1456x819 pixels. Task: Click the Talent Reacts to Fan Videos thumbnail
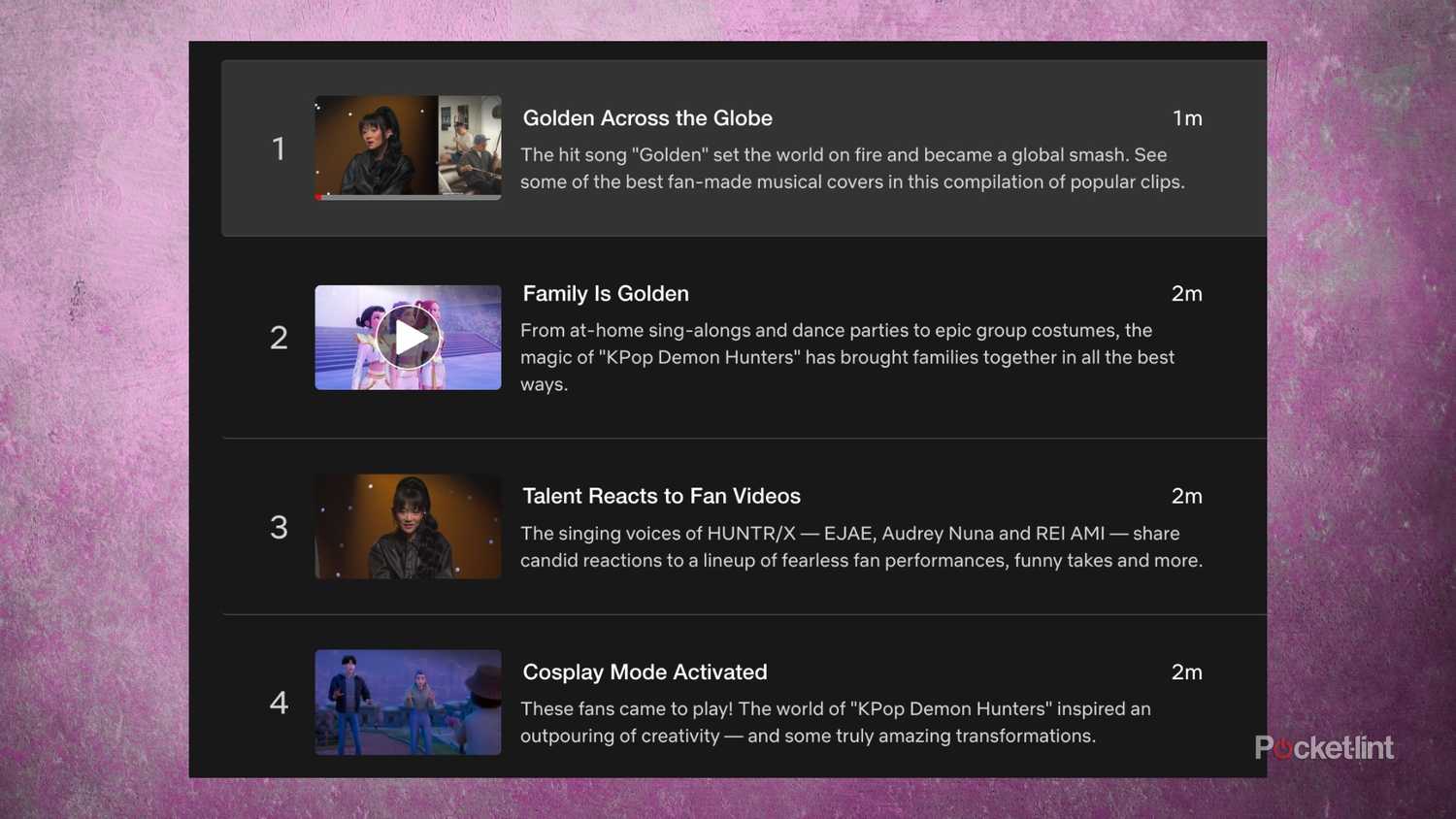point(408,525)
